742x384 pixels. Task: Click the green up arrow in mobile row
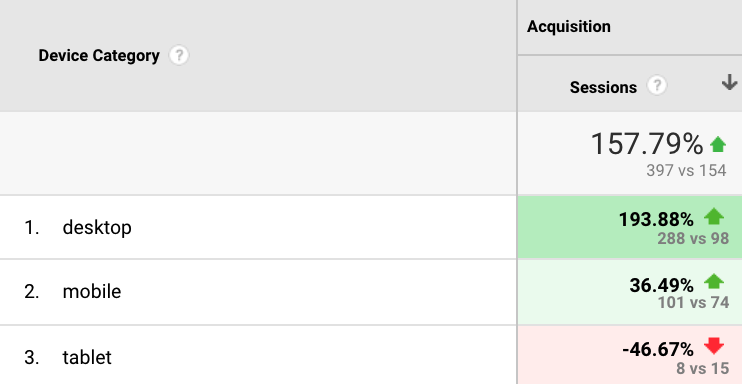(x=714, y=282)
